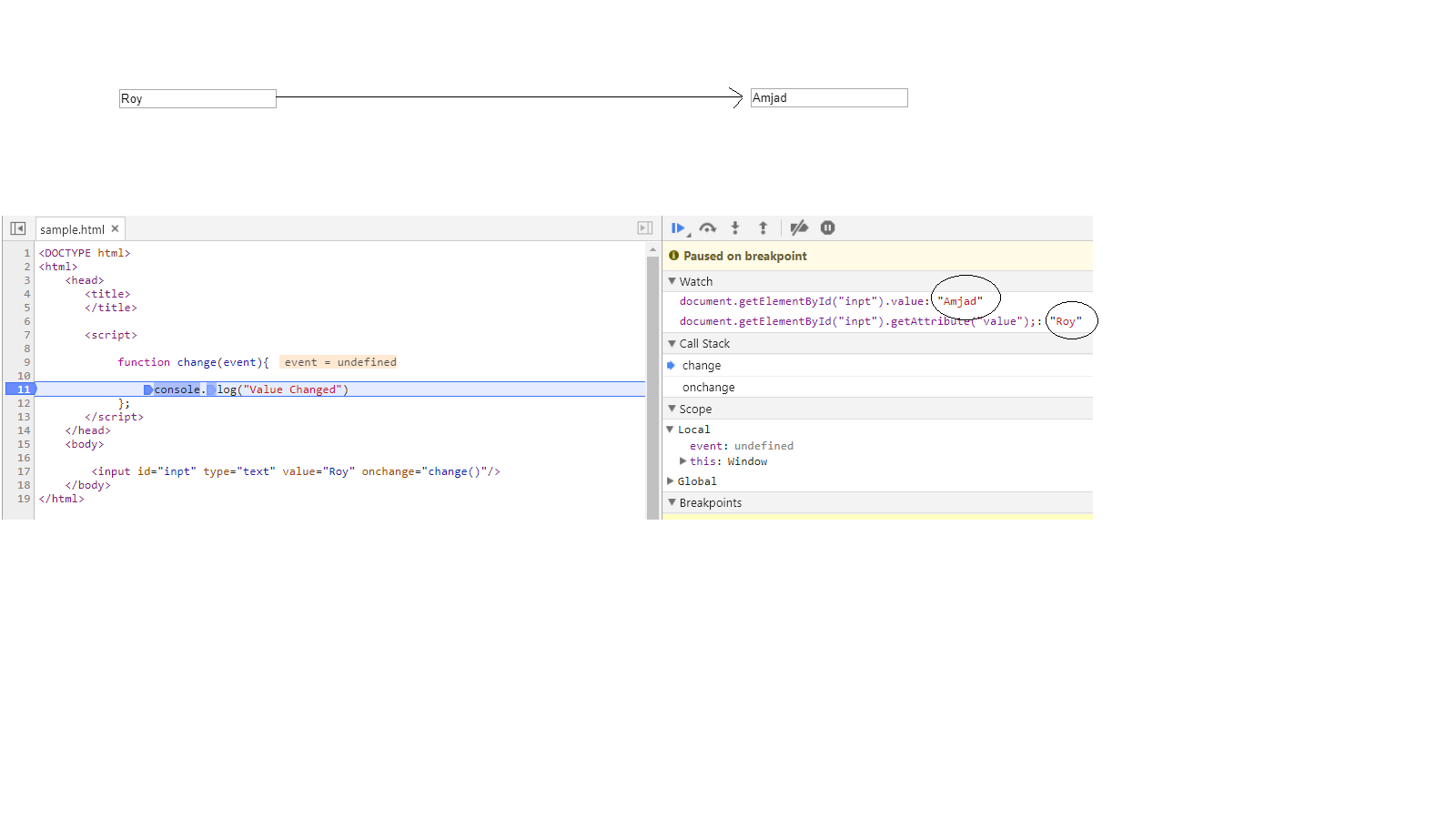Toggle pause on exceptions
1456x819 pixels.
click(x=828, y=227)
